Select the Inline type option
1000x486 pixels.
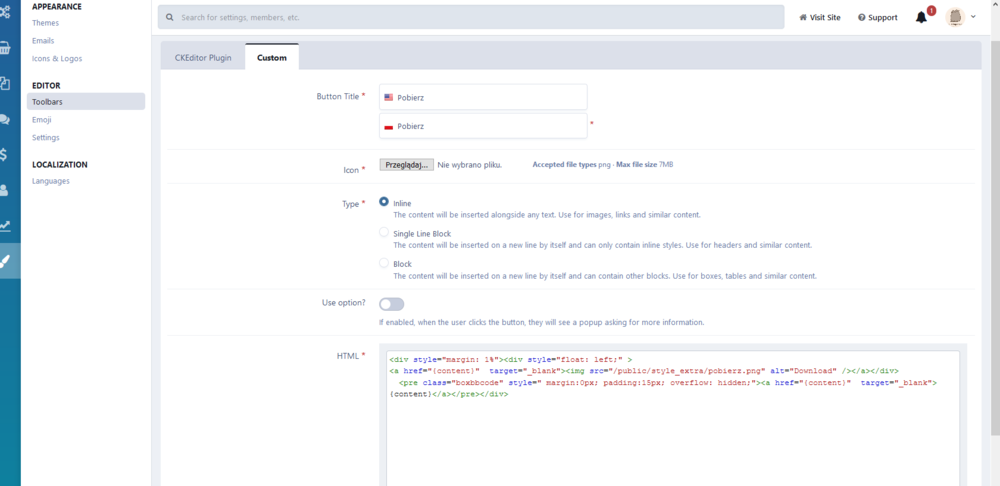point(384,202)
